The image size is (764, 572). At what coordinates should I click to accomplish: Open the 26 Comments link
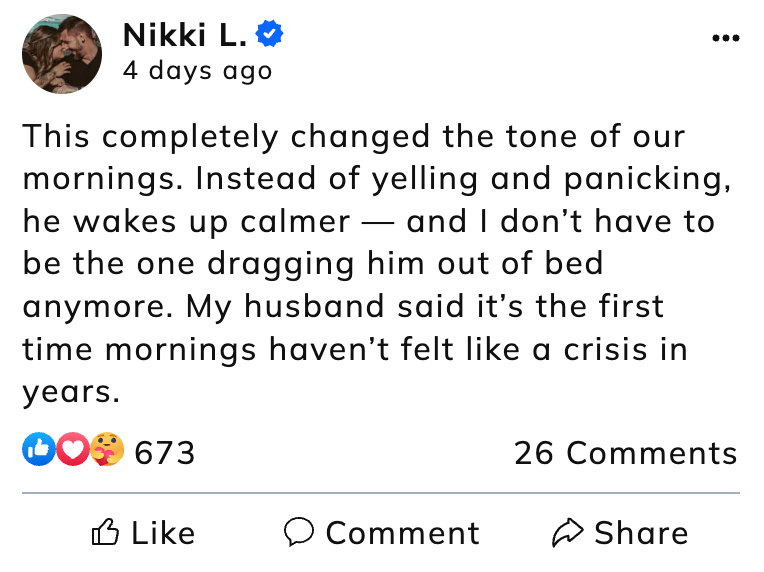pos(625,453)
